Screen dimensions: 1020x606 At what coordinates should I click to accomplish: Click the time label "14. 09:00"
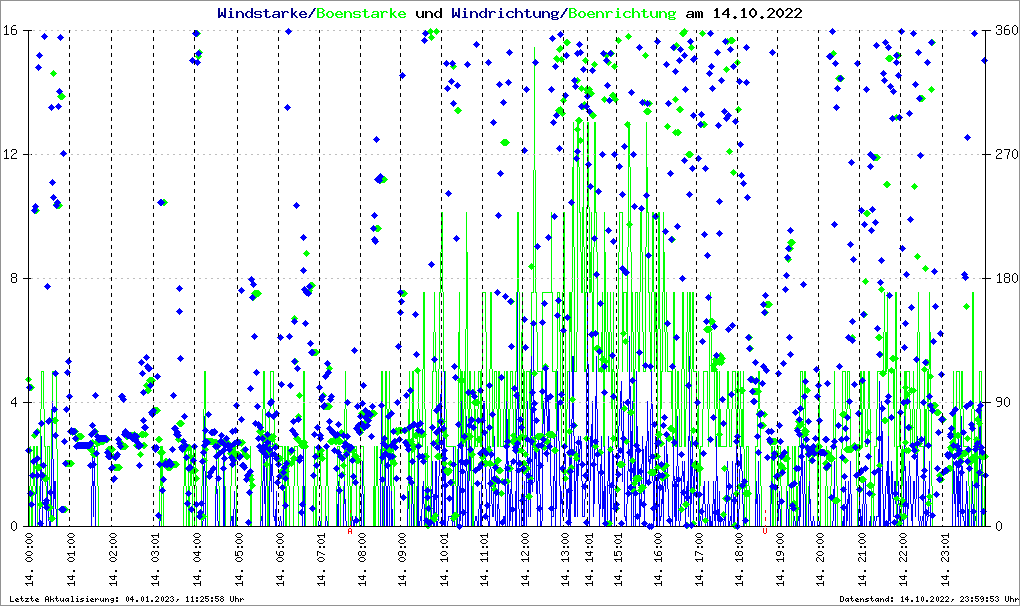click(402, 559)
